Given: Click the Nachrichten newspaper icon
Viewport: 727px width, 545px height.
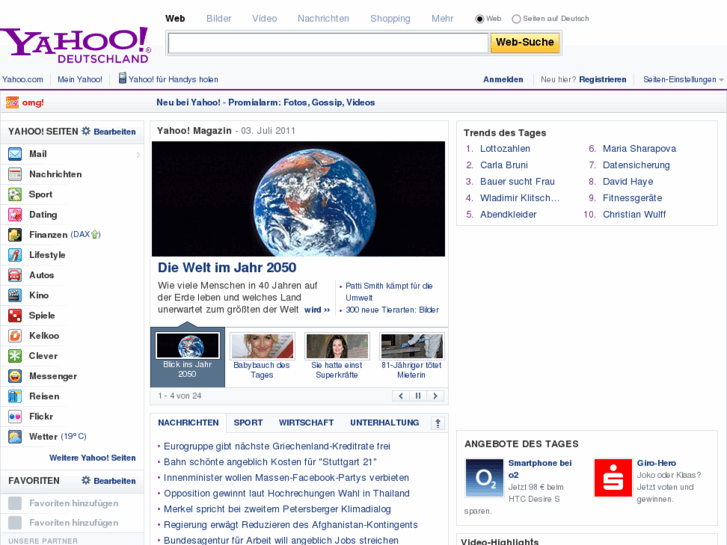Looking at the screenshot, I should tap(15, 174).
